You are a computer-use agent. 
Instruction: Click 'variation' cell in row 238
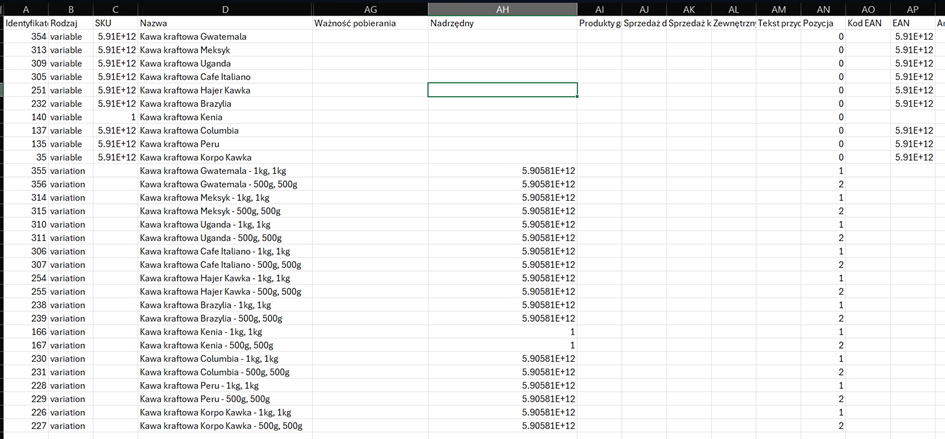tap(71, 305)
